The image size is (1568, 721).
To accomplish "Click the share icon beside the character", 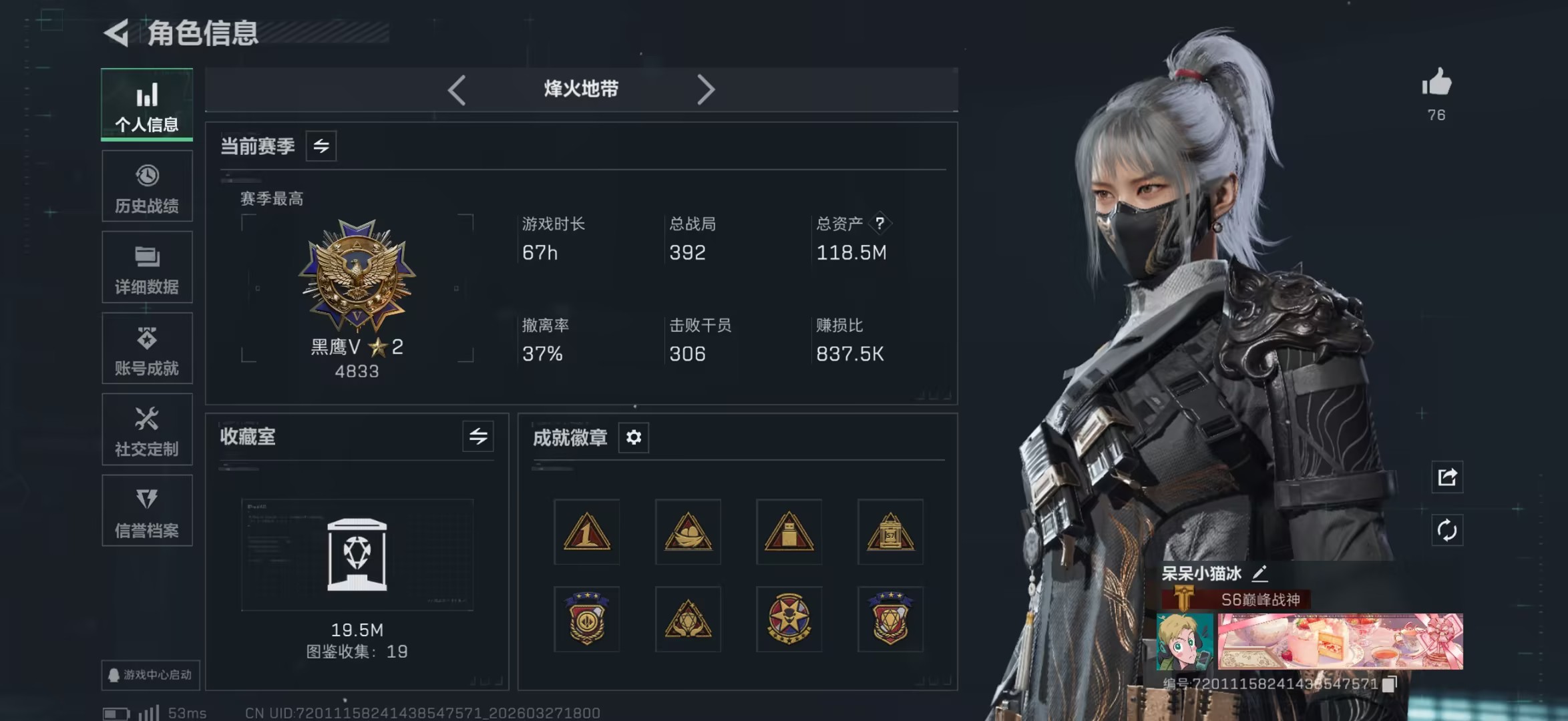I will coord(1447,477).
